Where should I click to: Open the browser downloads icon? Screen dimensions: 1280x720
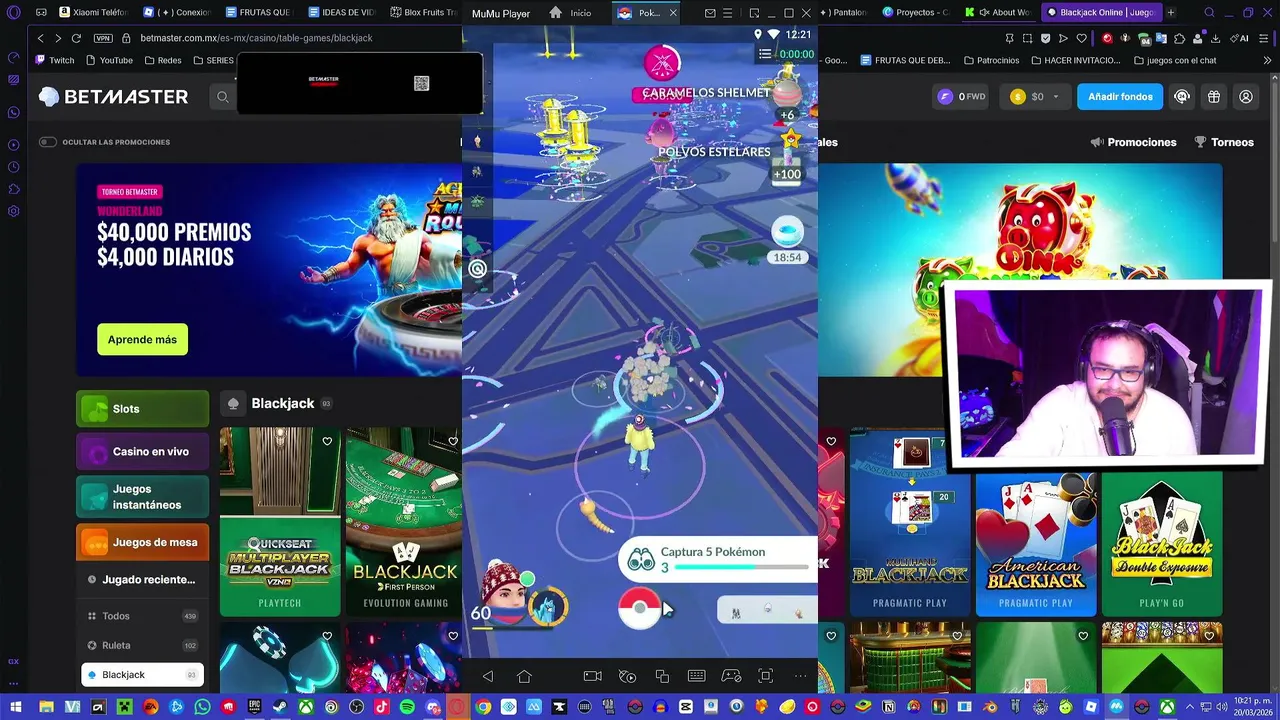click(x=1217, y=38)
